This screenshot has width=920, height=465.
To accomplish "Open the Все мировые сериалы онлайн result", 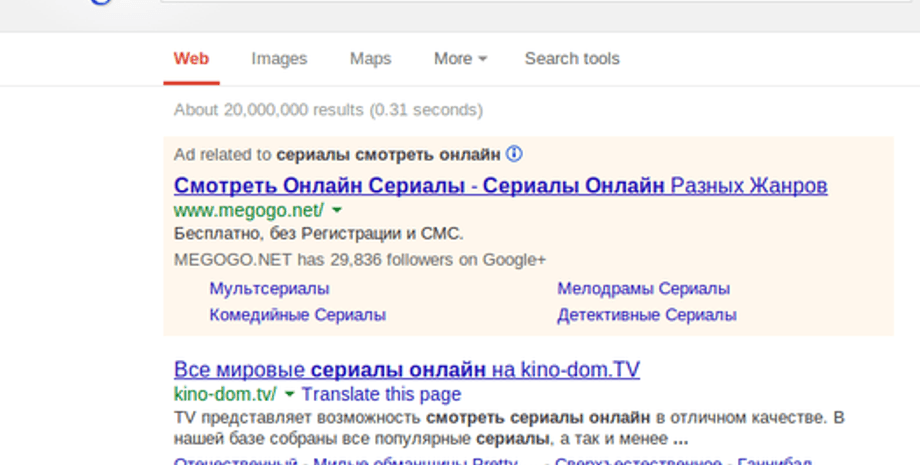I will pyautogui.click(x=406, y=370).
